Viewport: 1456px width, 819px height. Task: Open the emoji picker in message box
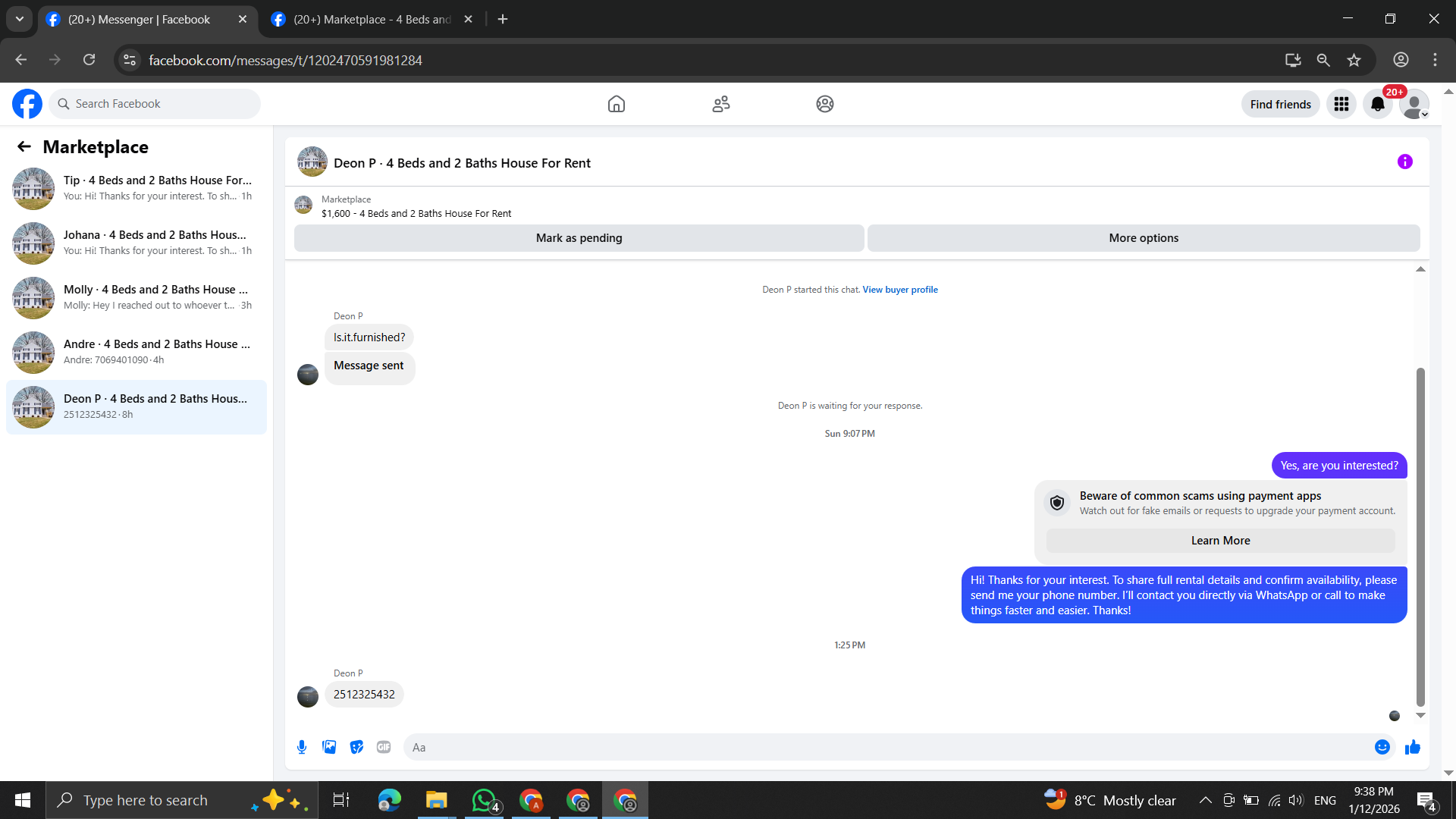tap(1382, 747)
